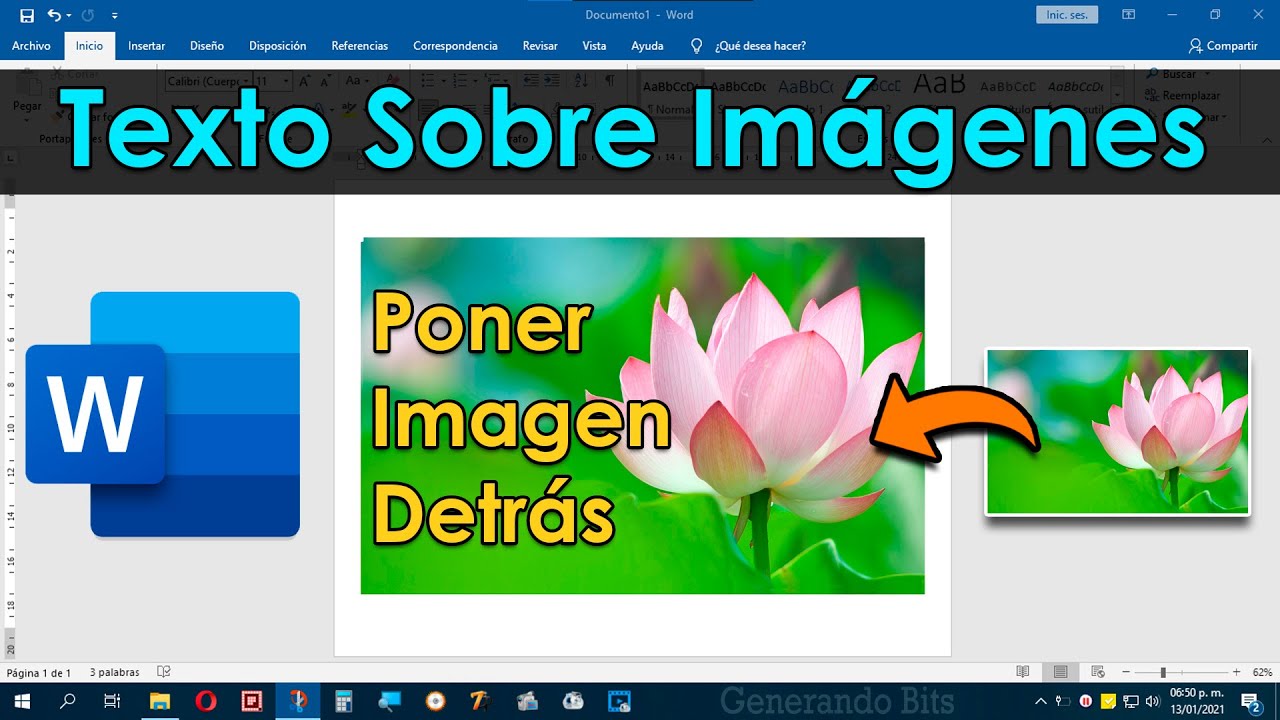Open the Correspondencia tab

455,46
